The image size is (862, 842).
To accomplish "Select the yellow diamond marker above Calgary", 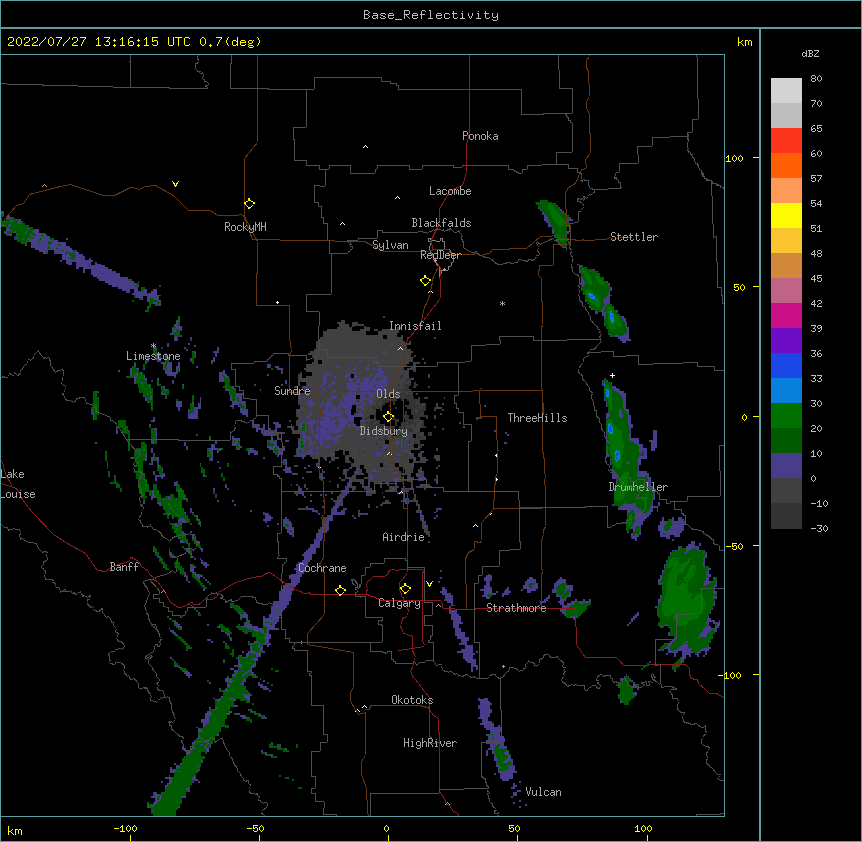I will point(406,589).
